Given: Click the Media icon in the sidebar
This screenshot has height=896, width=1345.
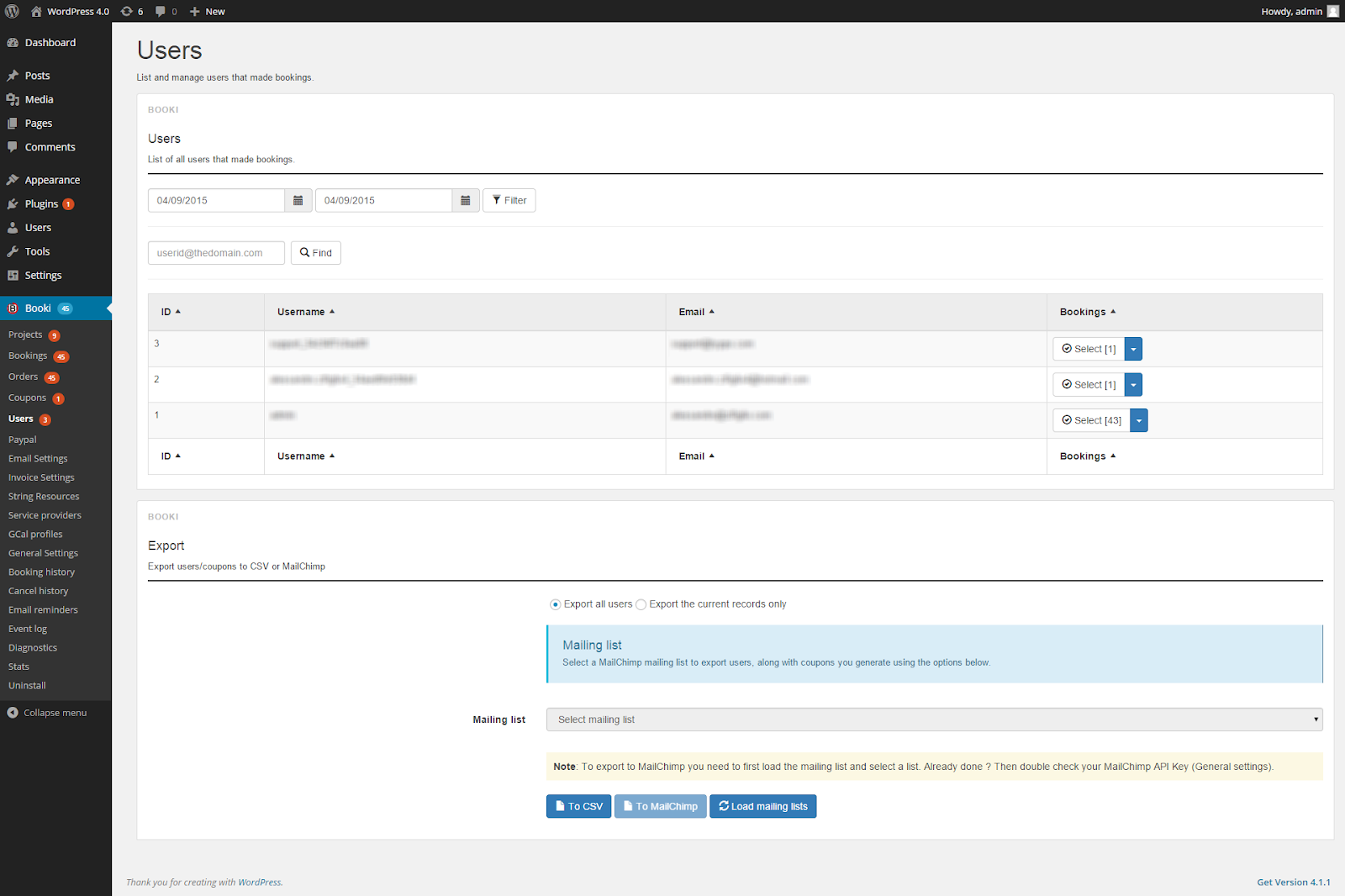Looking at the screenshot, I should 13,99.
